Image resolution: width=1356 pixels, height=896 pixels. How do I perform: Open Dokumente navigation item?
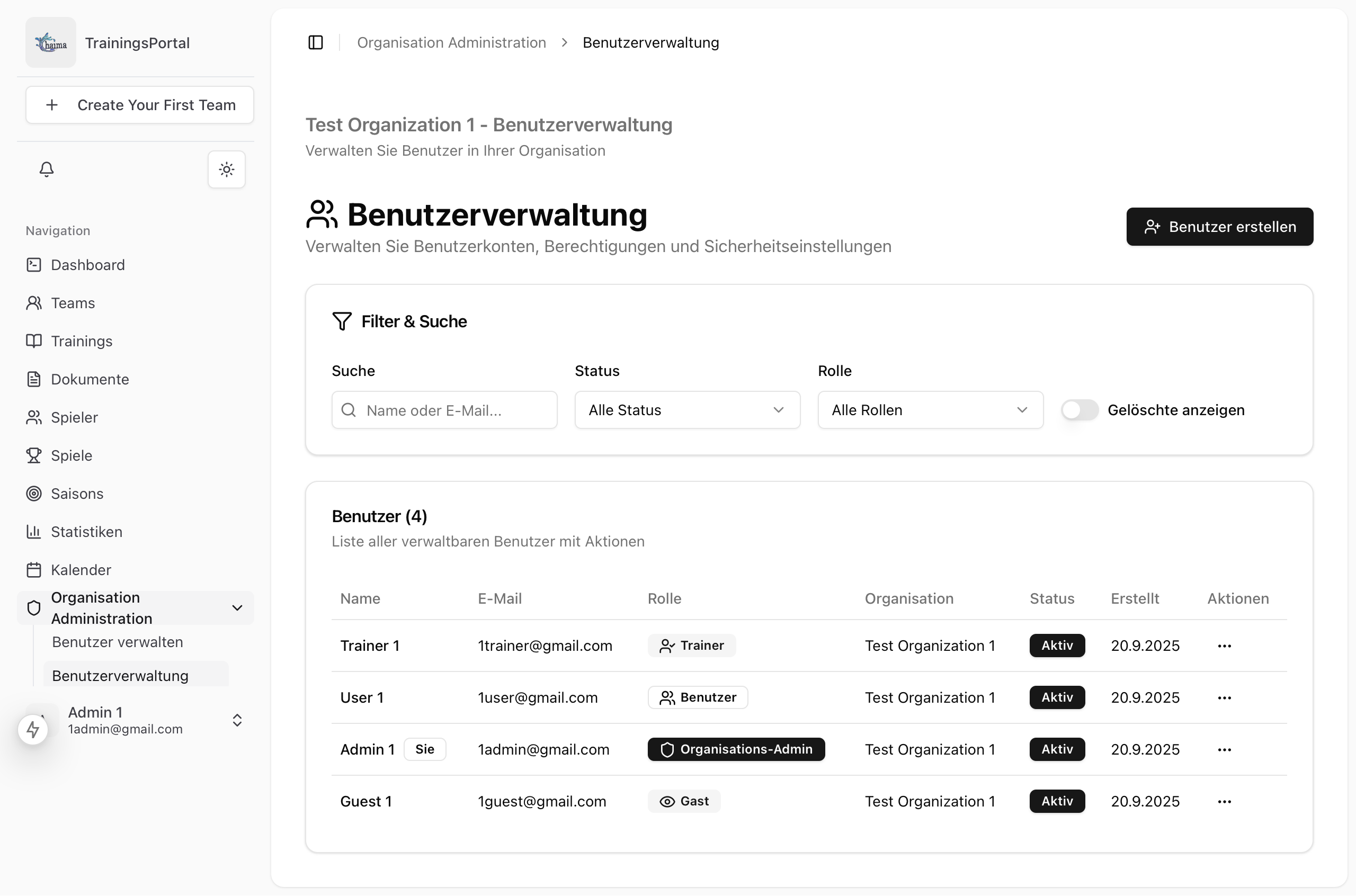tap(135, 379)
